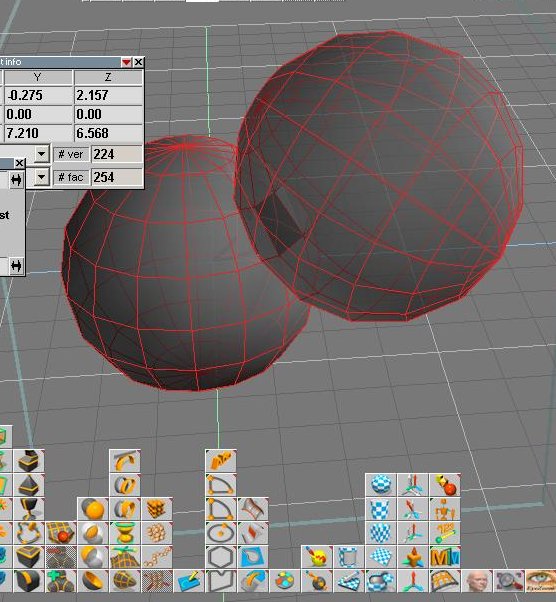This screenshot has height=602, width=556.
Task: Click the upper dropdown arrow left of # ver
Action: (41, 154)
